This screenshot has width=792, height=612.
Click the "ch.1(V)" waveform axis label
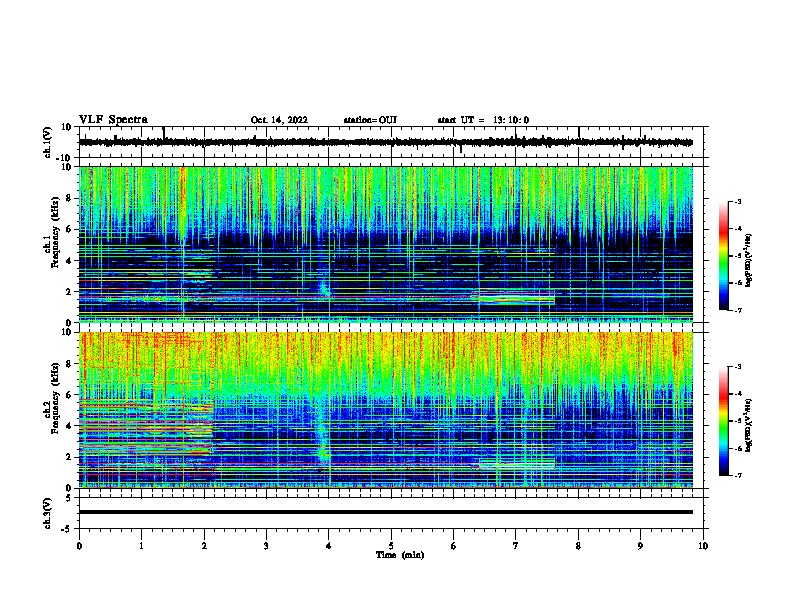coord(48,142)
